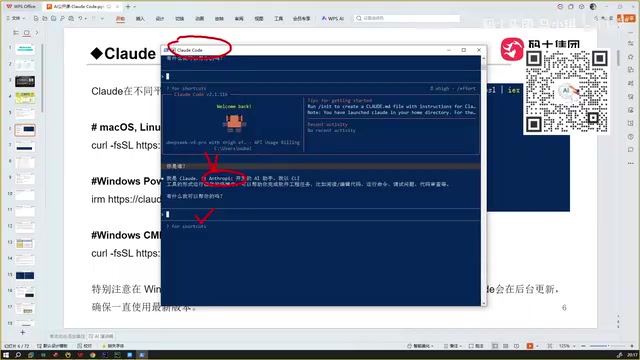Select the 切换 Transitions ribbon tab
This screenshot has width=640, height=360.
click(180, 19)
